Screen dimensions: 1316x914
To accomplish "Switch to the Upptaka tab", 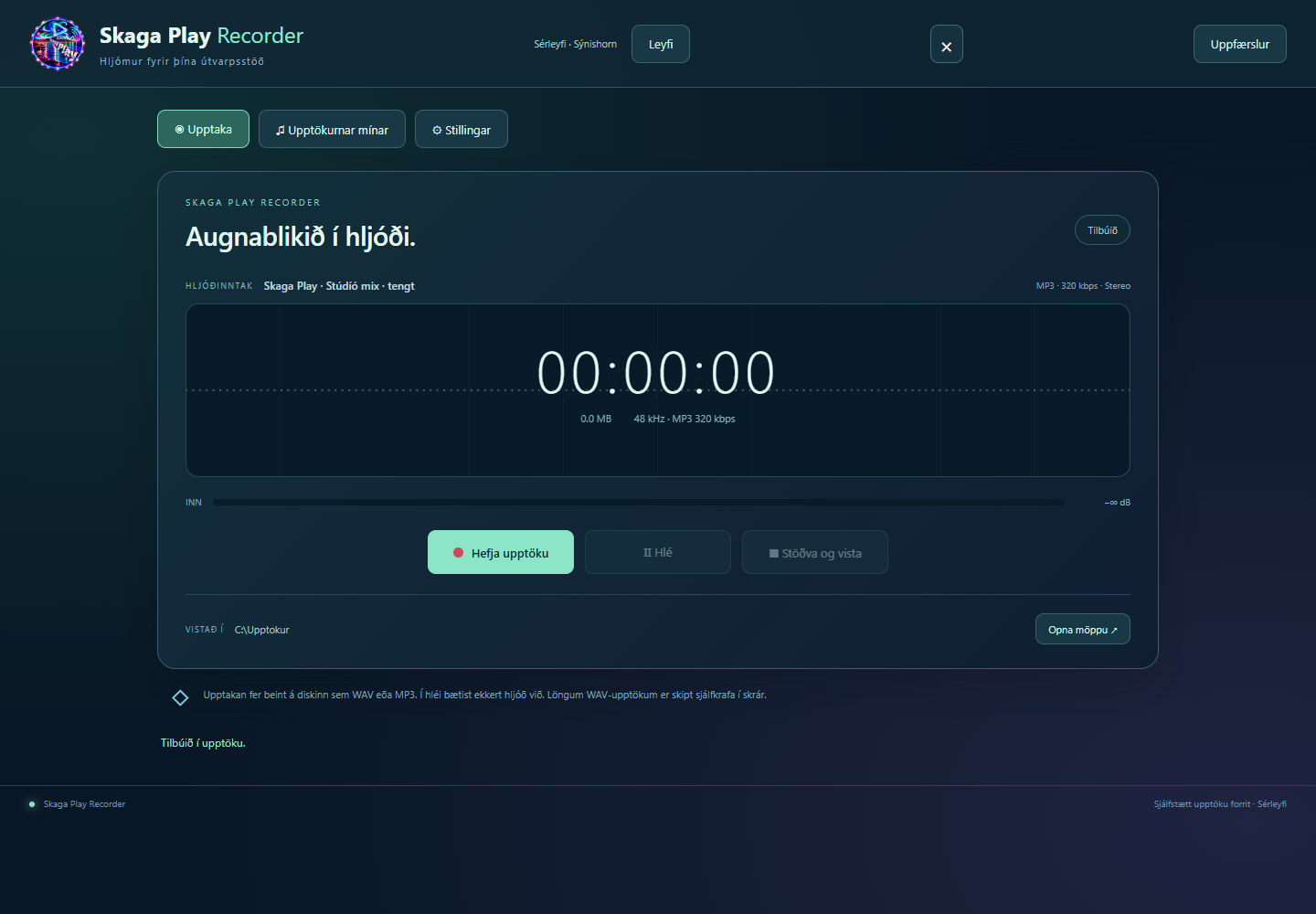I will pyautogui.click(x=203, y=129).
